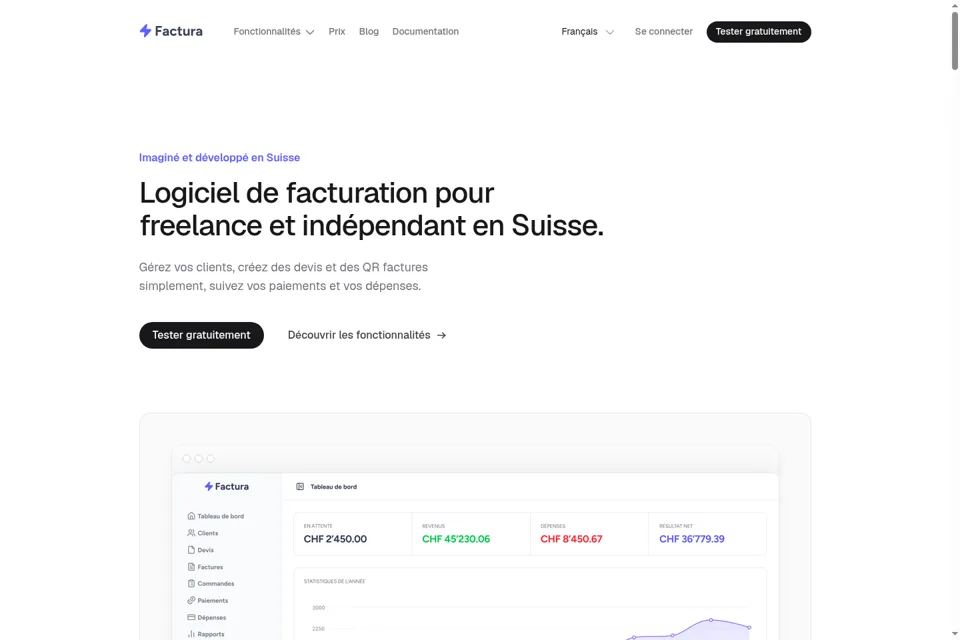Open Rapports in the preview sidebar

206,634
